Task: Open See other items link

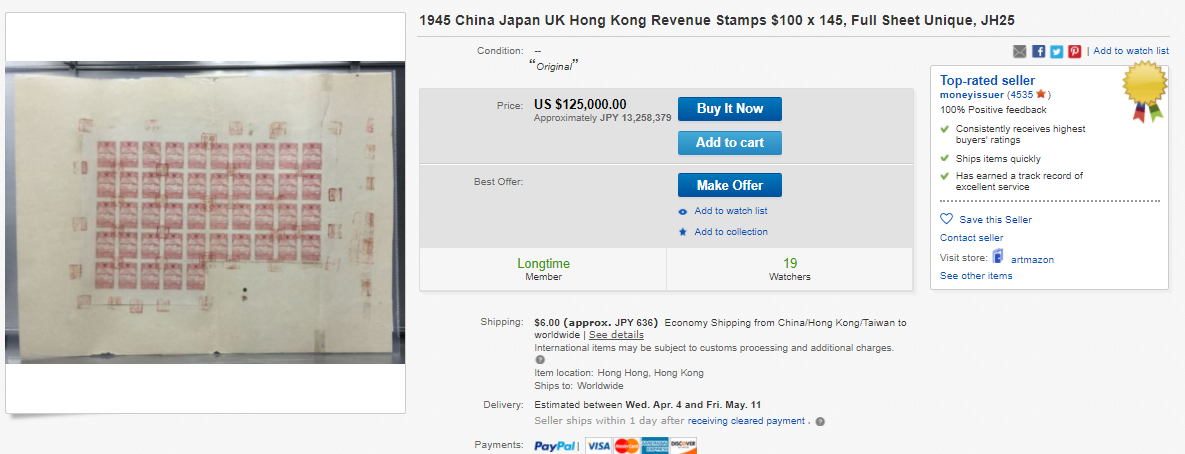Action: [x=976, y=276]
